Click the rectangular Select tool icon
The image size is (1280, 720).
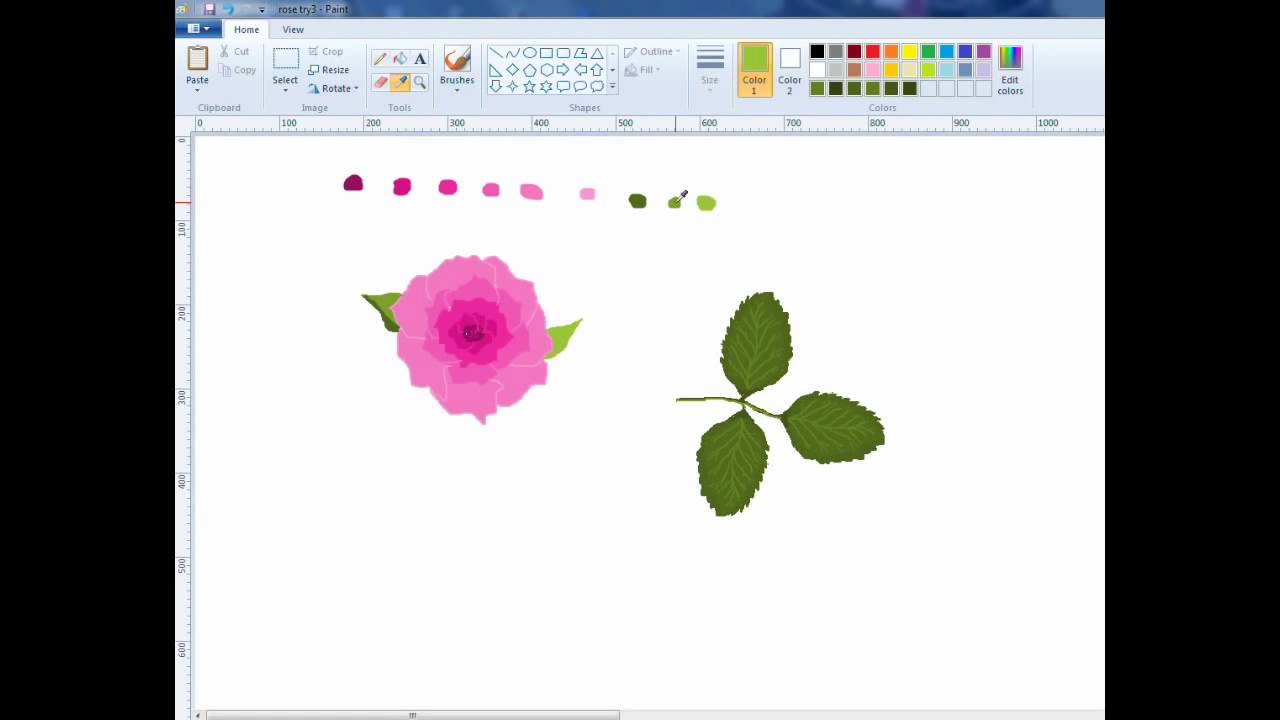click(x=285, y=59)
